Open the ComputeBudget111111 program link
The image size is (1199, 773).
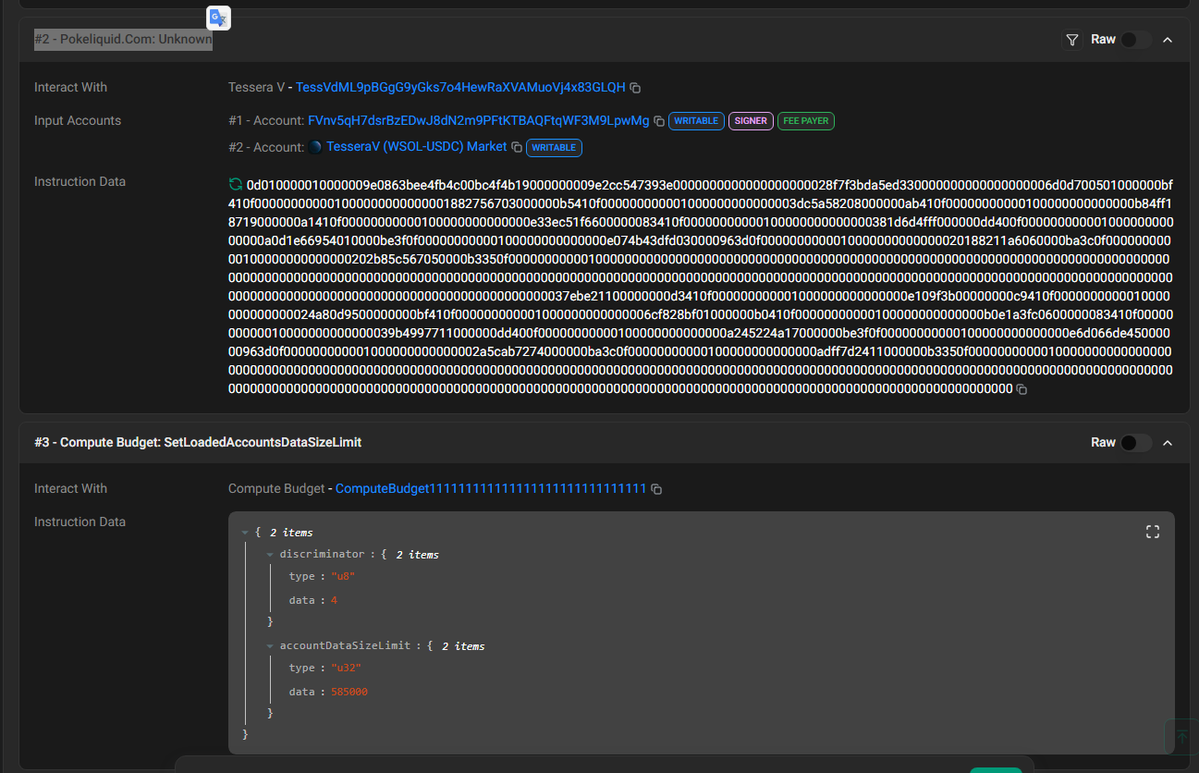point(491,489)
